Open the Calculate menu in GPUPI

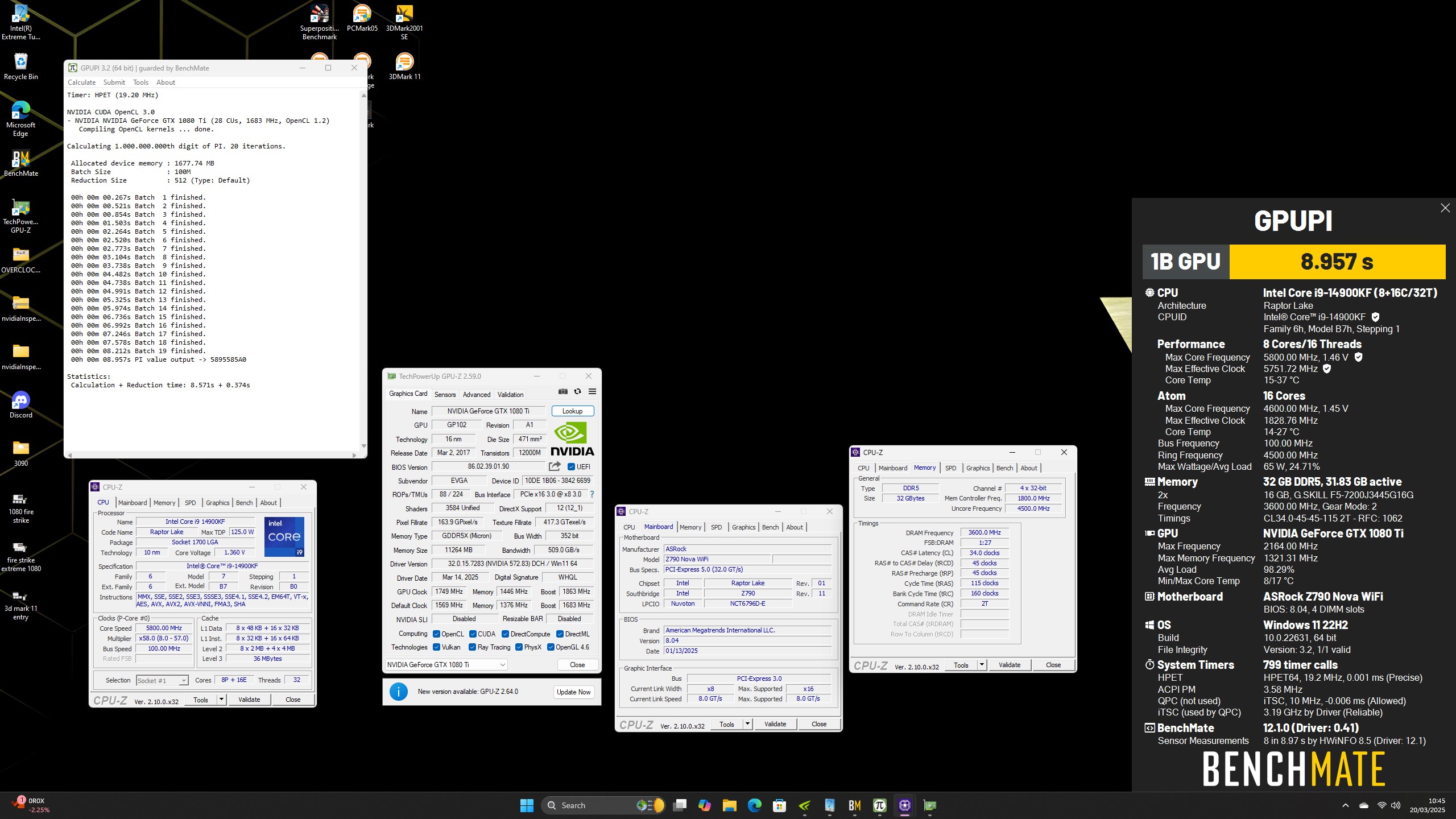click(81, 82)
